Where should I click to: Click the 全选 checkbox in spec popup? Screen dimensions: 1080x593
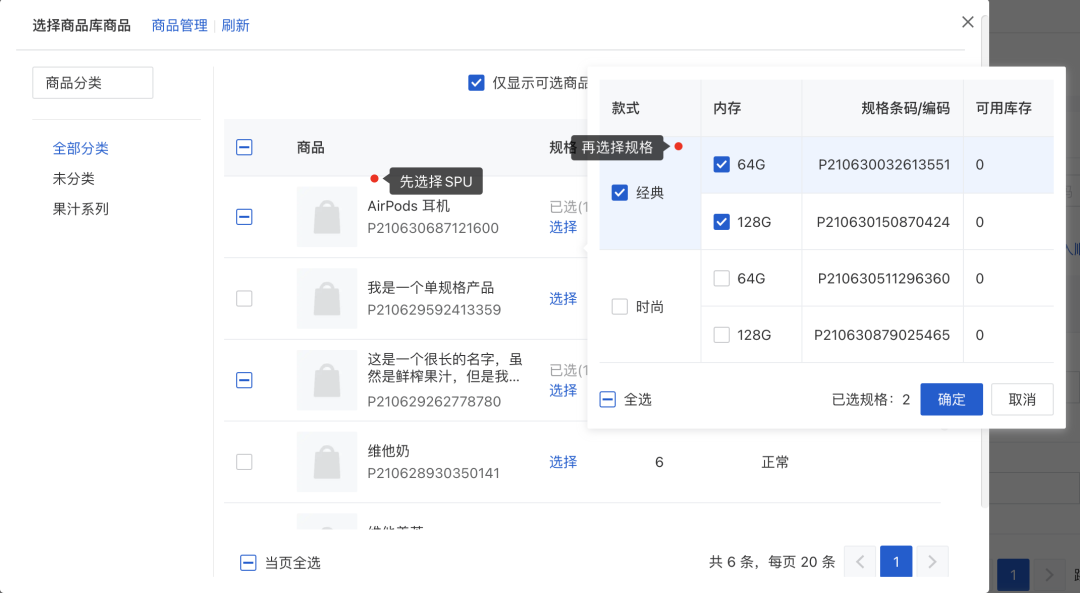pos(607,398)
